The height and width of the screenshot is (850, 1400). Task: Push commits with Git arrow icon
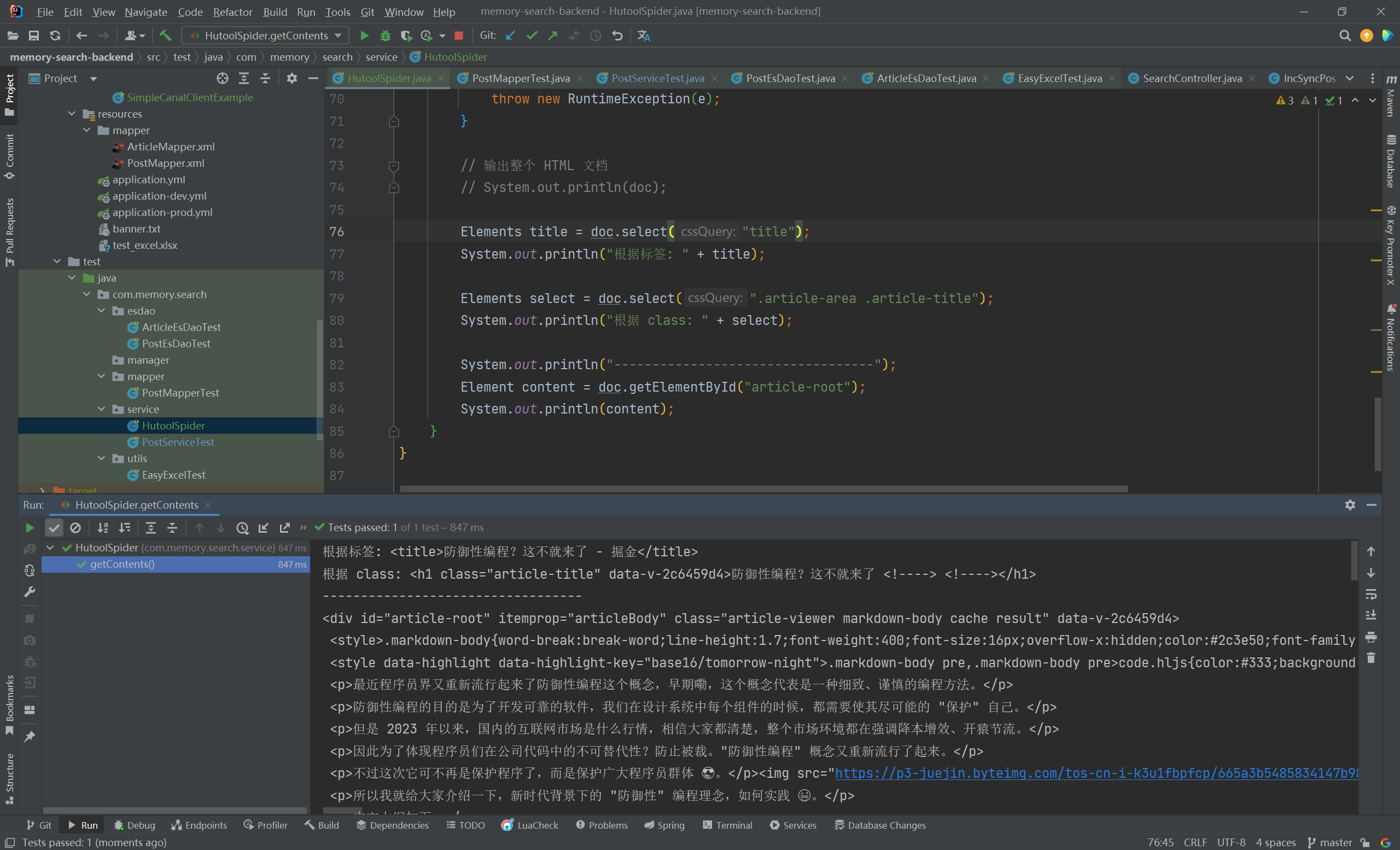pyautogui.click(x=553, y=36)
